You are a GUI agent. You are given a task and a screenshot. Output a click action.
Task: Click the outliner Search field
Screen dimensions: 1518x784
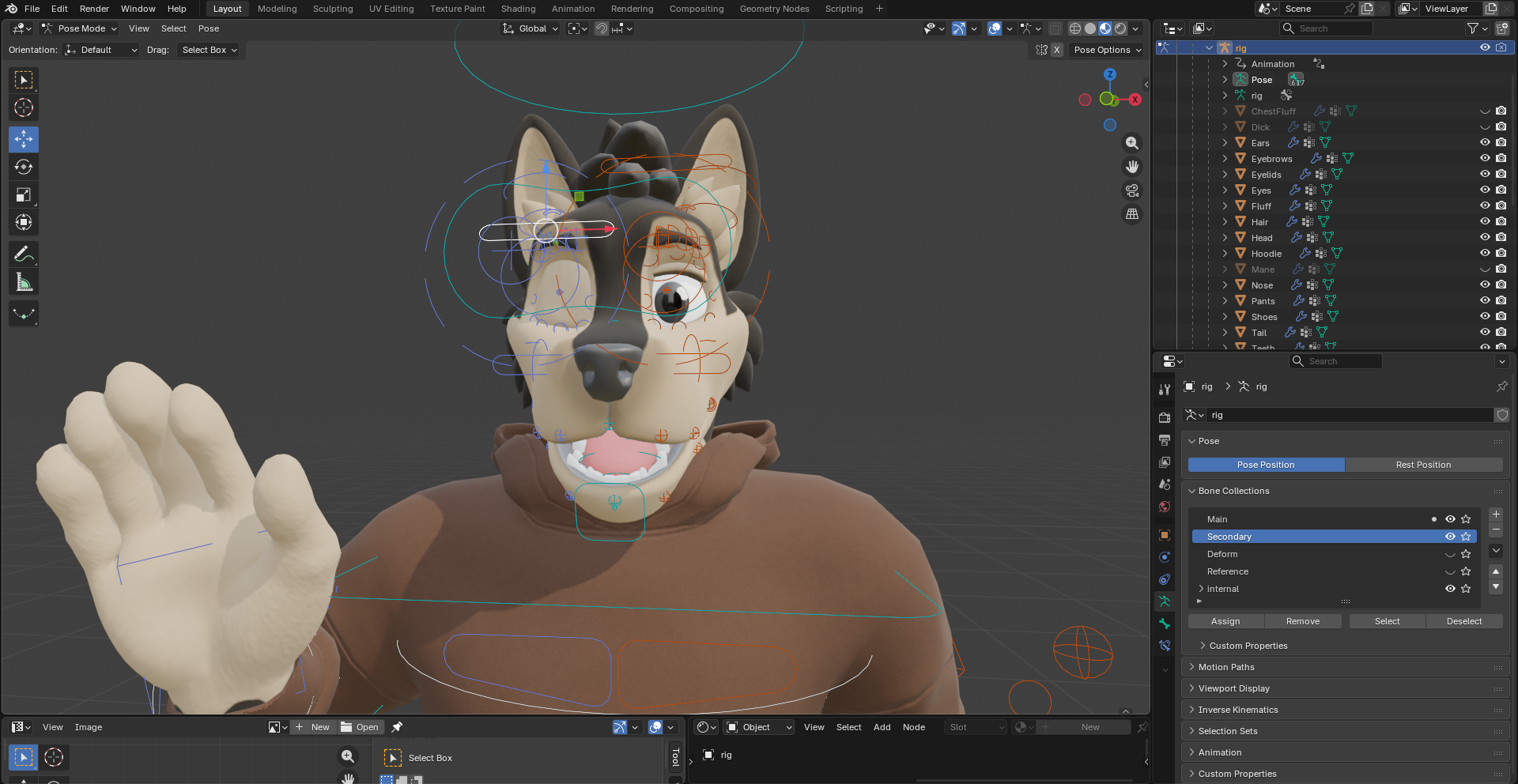[x=1326, y=28]
